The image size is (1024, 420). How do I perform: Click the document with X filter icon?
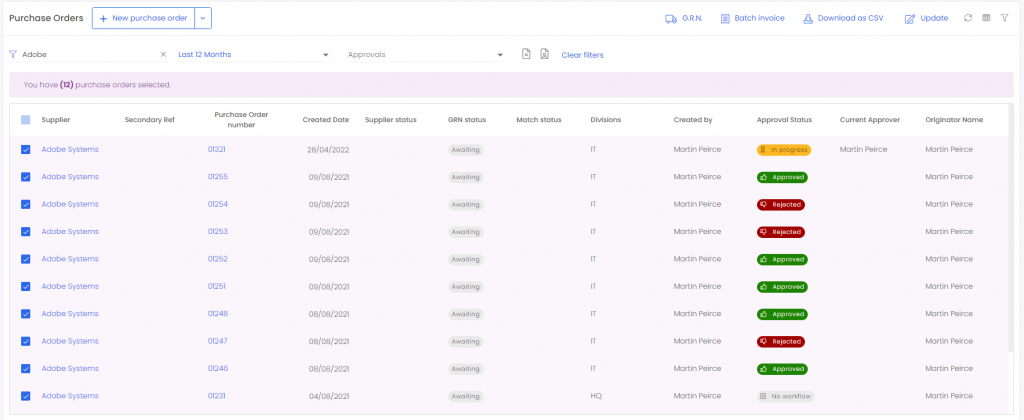[526, 54]
